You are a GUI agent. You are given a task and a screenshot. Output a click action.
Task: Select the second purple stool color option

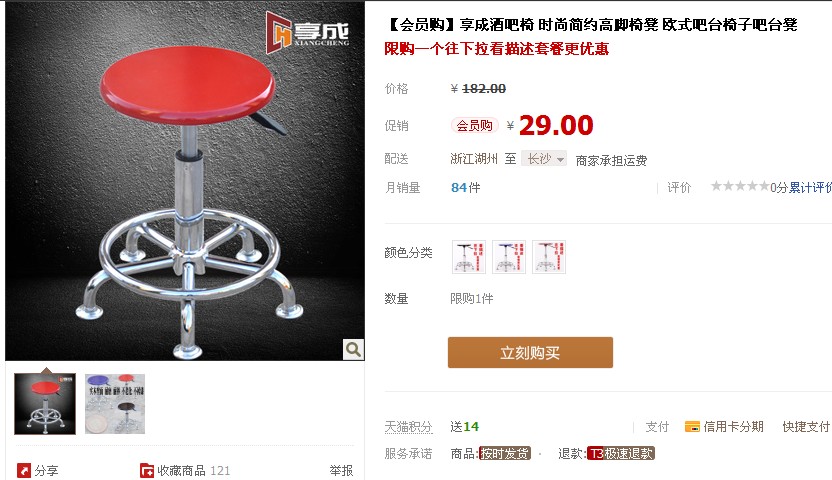[x=509, y=257]
